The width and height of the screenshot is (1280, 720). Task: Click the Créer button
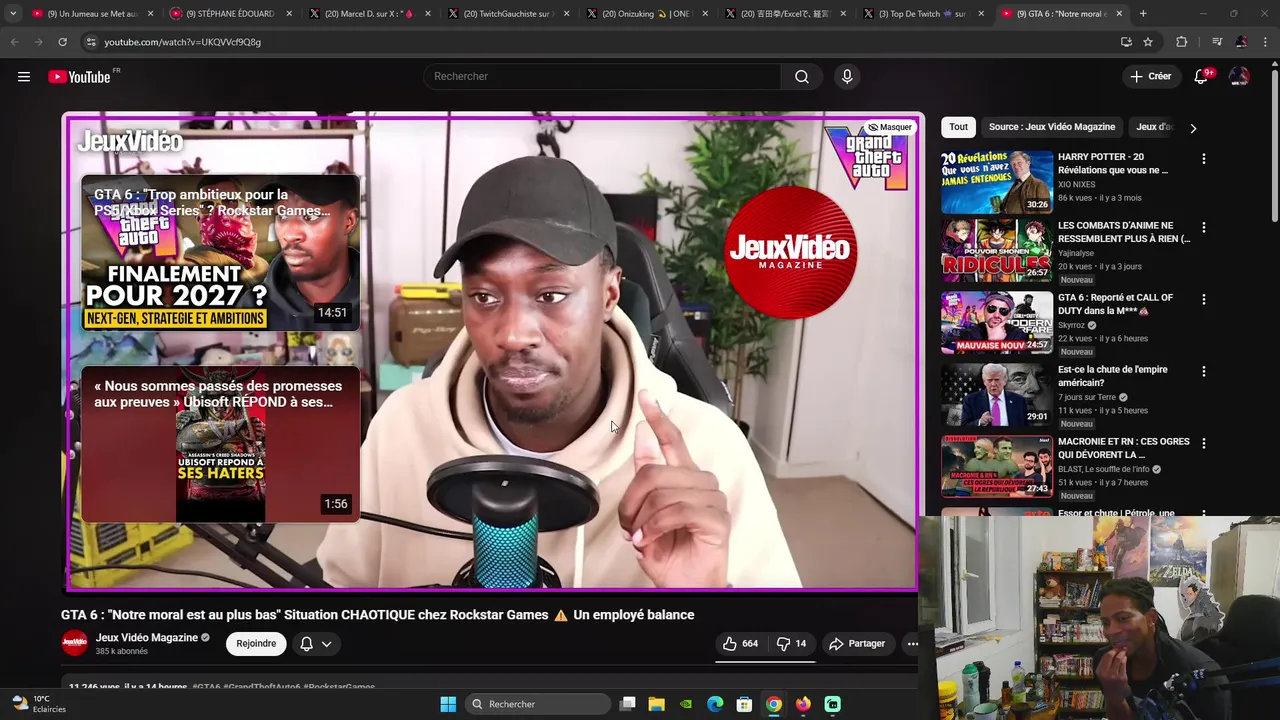click(x=1150, y=76)
